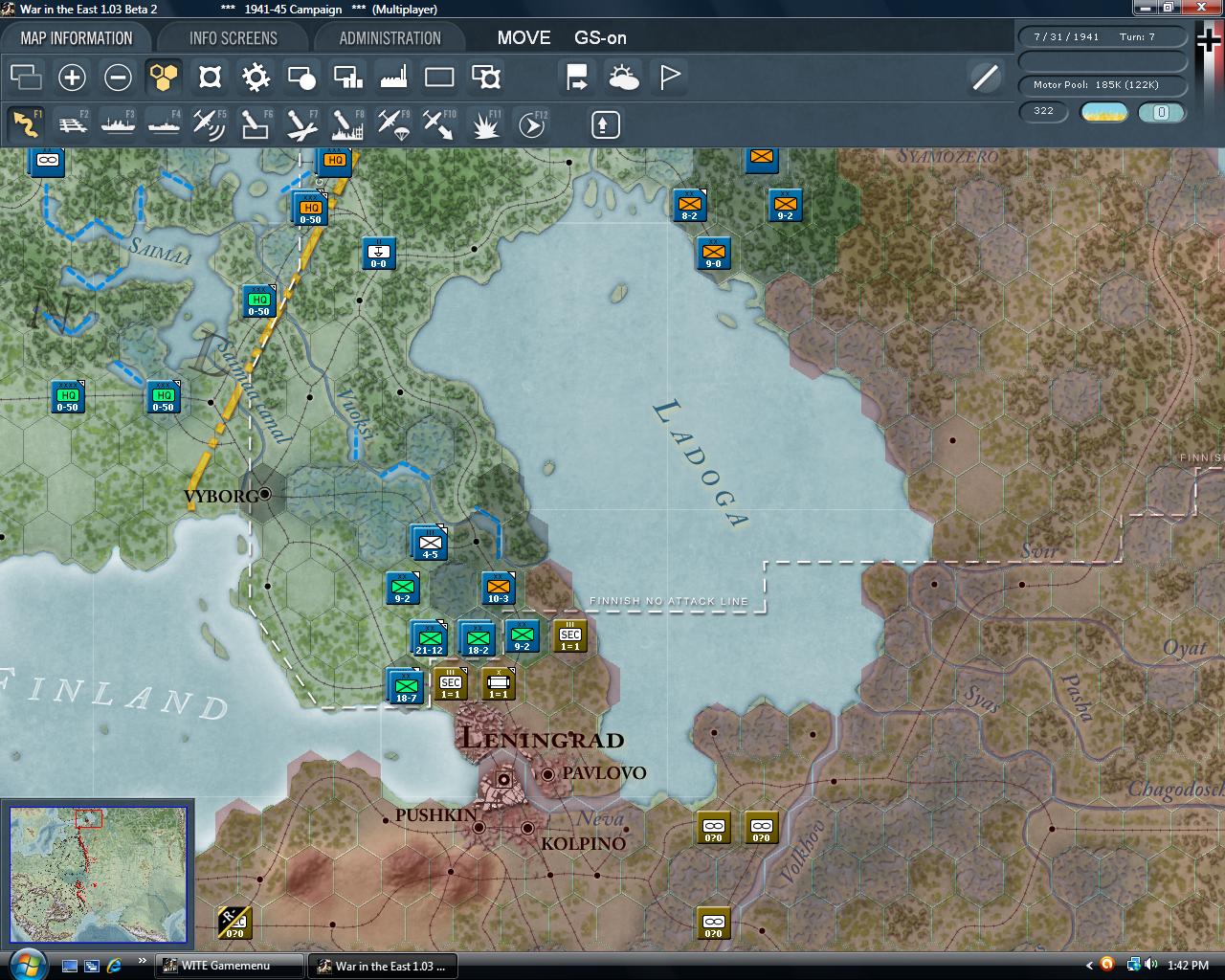1225x980 pixels.
Task: Switch to the Info Screens tab
Action: coord(234,38)
